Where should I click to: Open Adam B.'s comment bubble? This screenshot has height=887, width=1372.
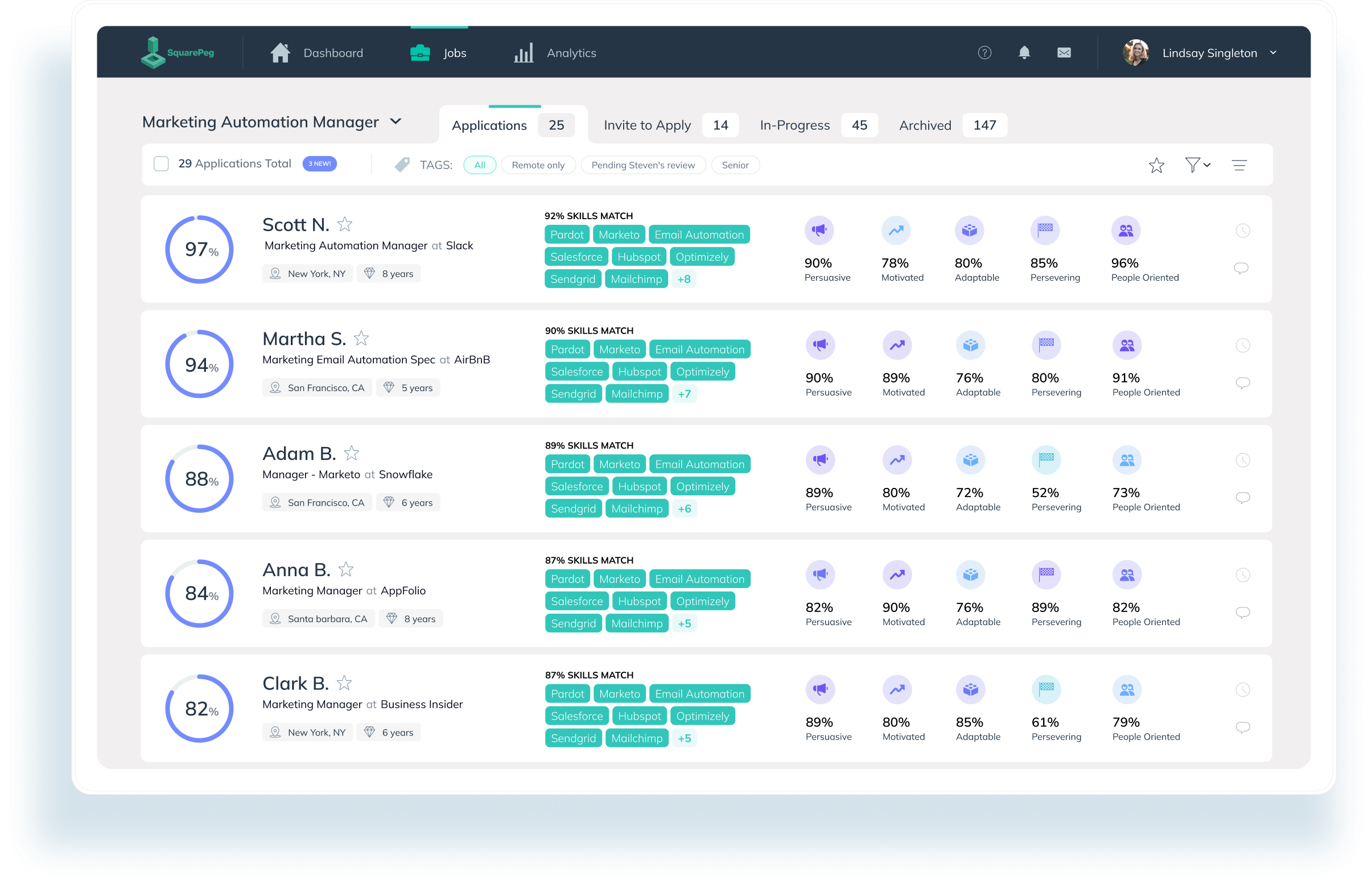pyautogui.click(x=1242, y=498)
